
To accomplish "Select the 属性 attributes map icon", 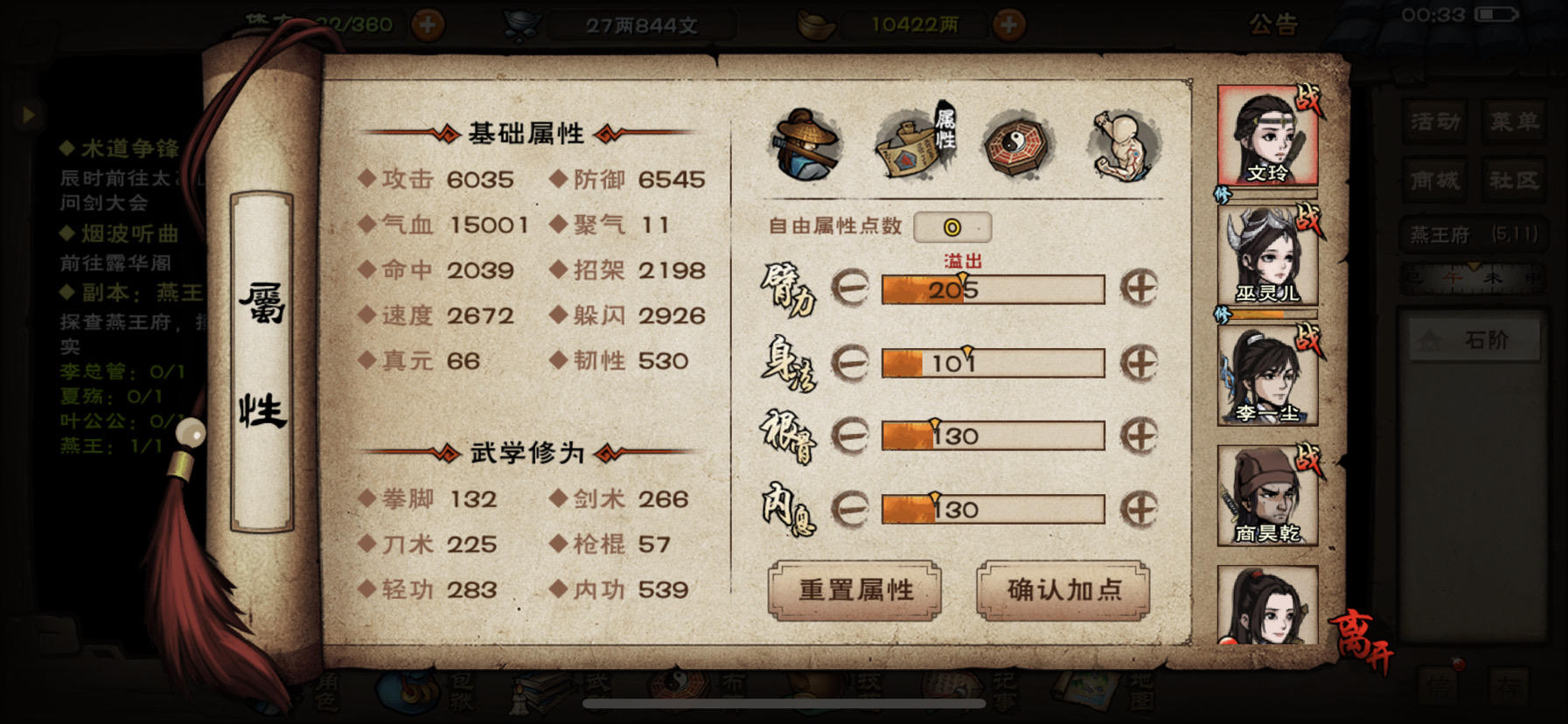I will (x=916, y=142).
